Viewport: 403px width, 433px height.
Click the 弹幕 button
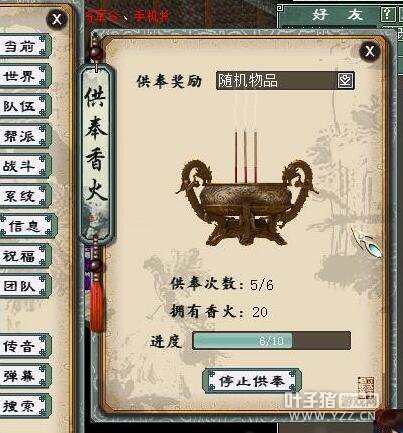[24, 375]
